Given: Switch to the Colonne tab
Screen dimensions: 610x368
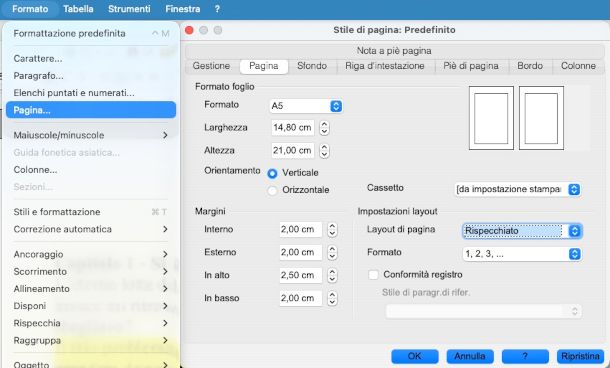Looking at the screenshot, I should click(578, 66).
